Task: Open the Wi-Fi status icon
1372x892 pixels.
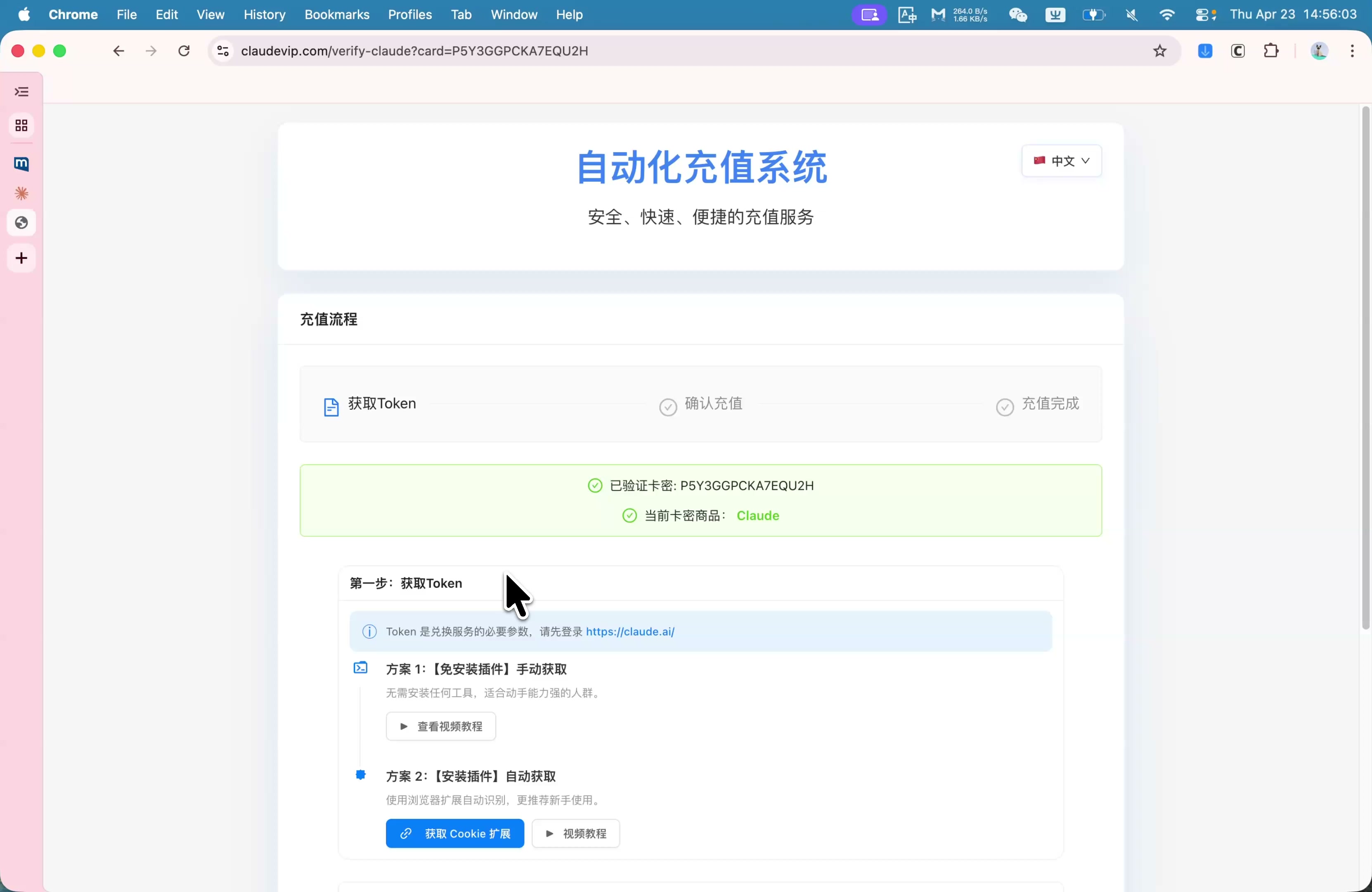Action: [x=1167, y=14]
